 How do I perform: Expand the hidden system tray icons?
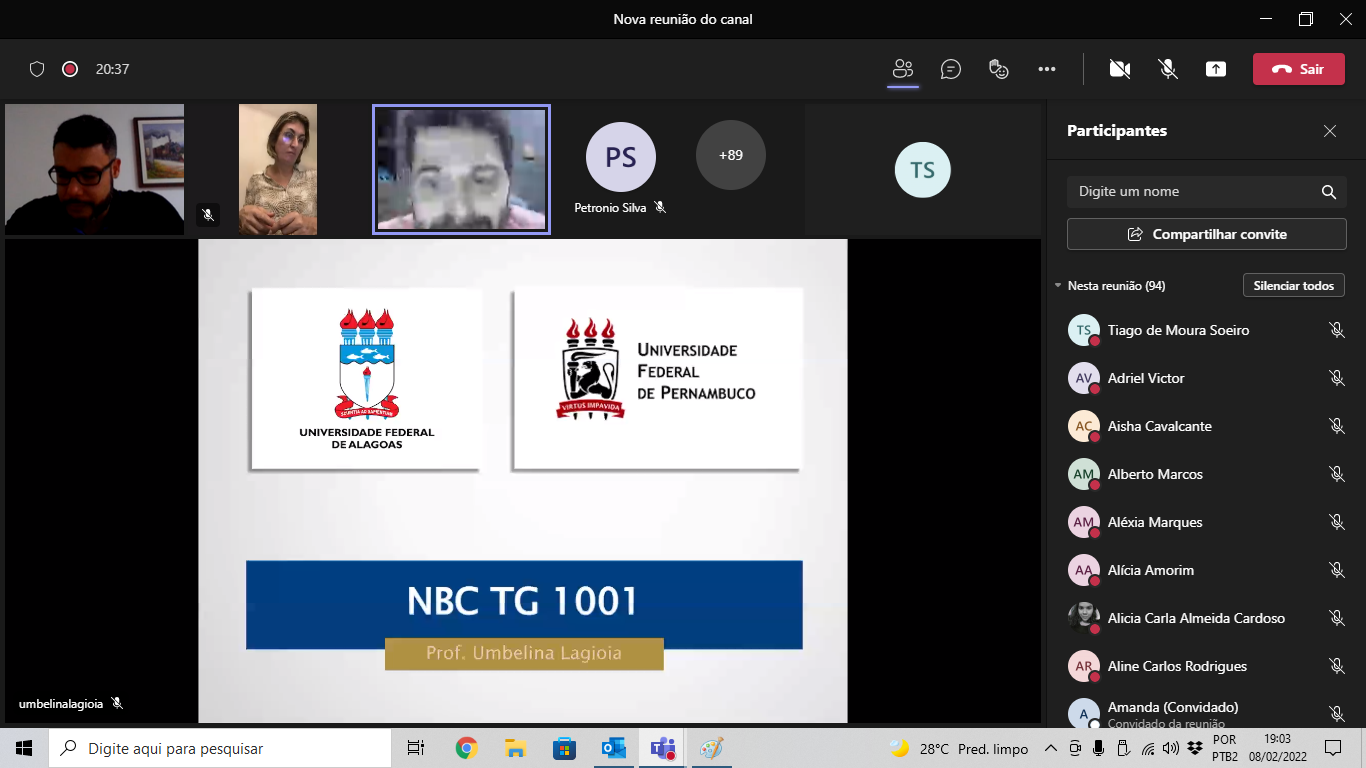click(1050, 748)
